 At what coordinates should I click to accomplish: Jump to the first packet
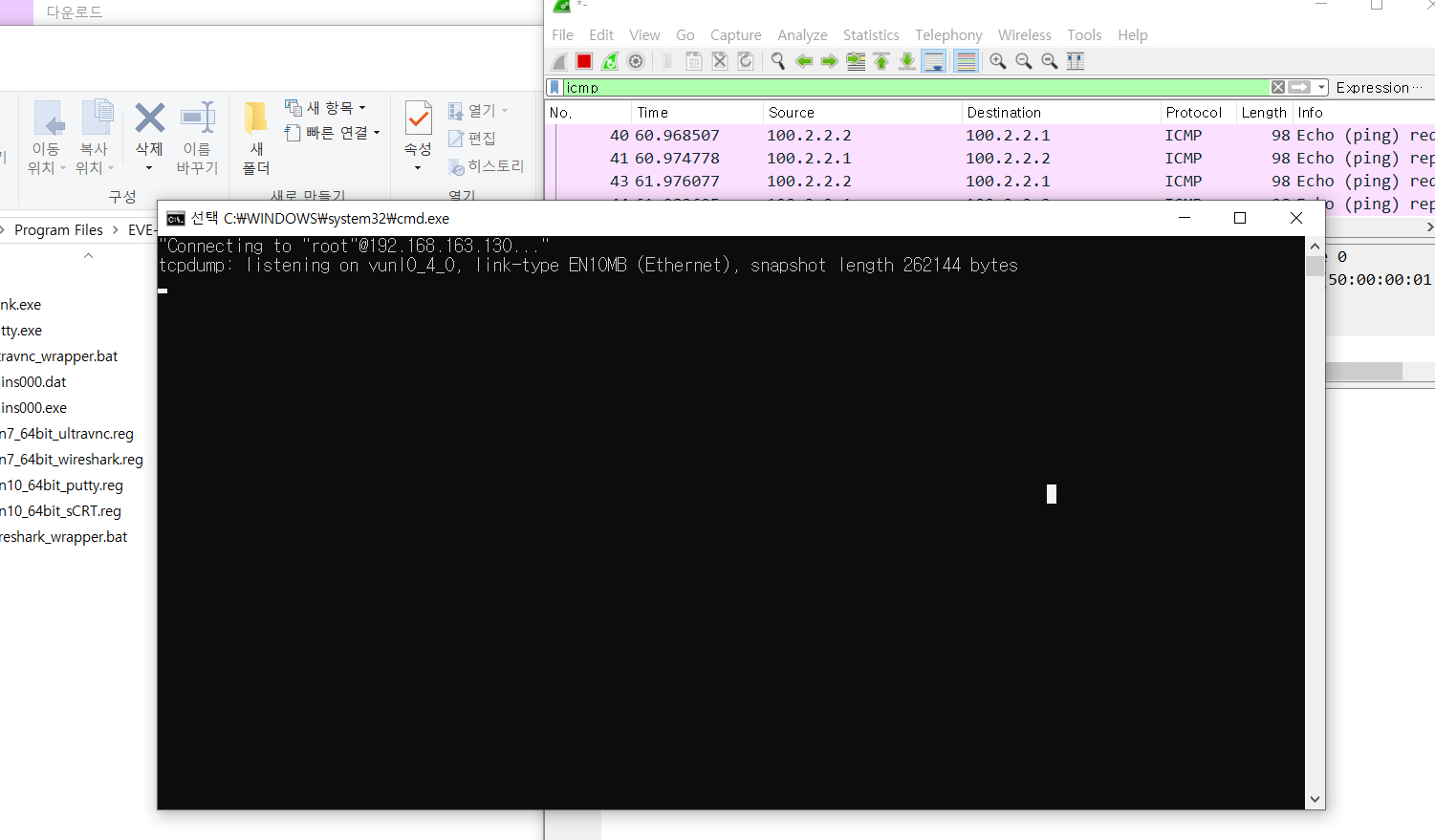881,60
